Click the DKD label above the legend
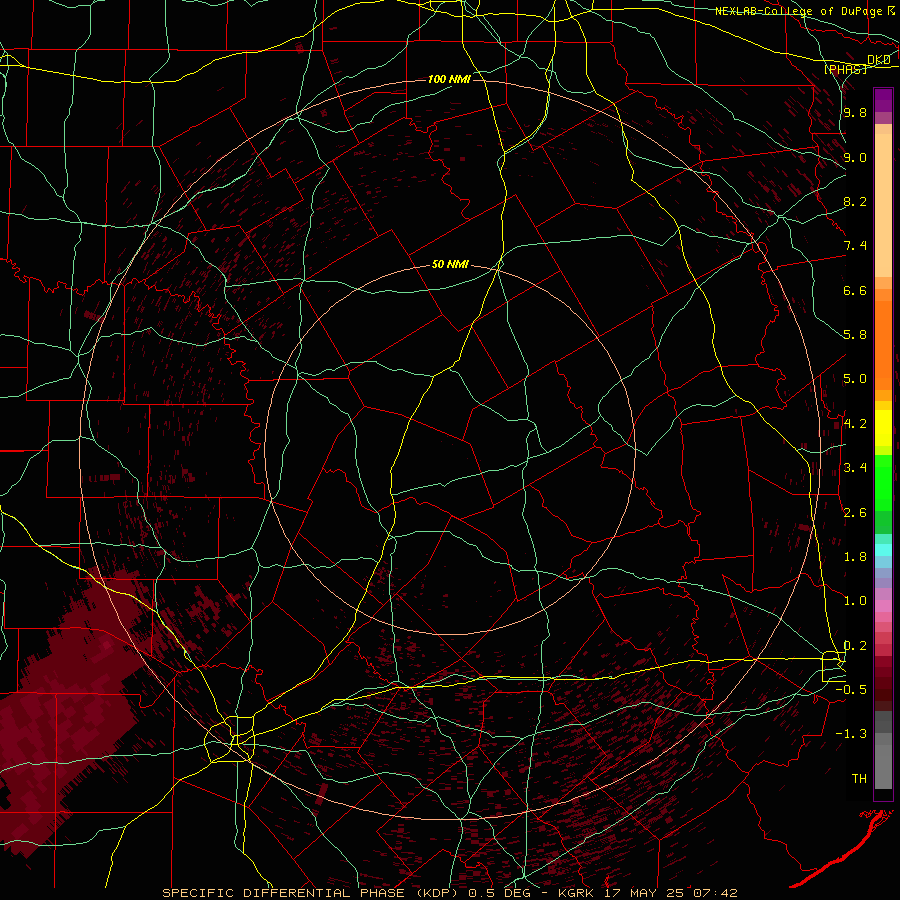 pyautogui.click(x=879, y=60)
